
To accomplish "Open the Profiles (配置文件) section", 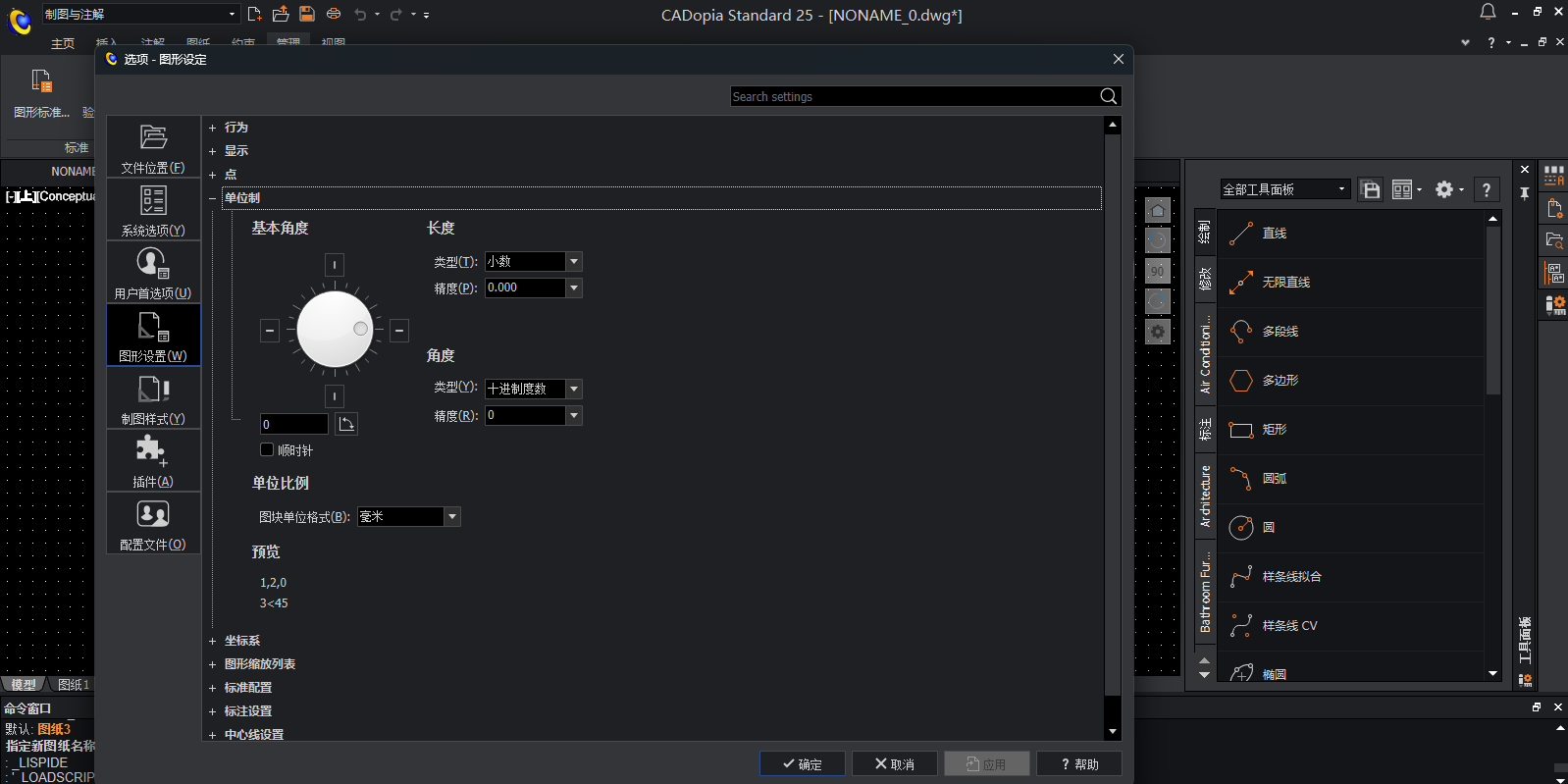I will pyautogui.click(x=153, y=524).
